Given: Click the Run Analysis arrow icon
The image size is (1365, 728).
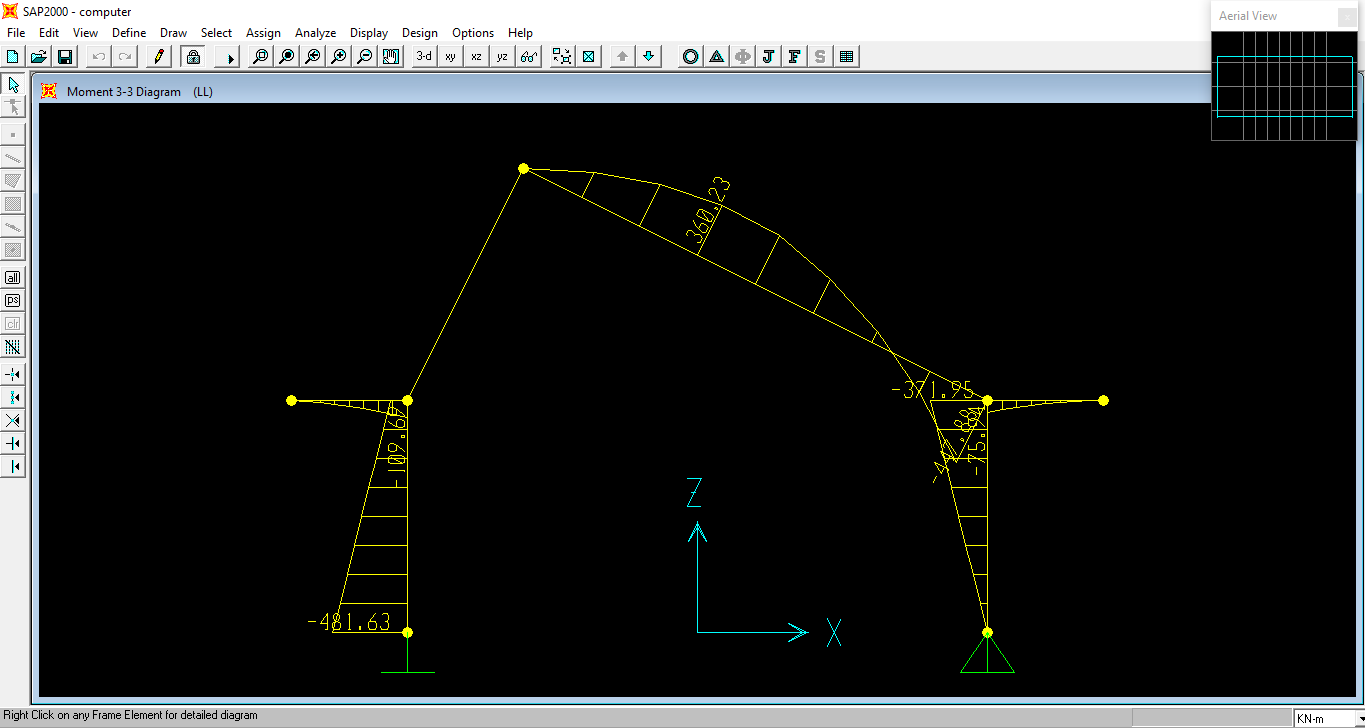Looking at the screenshot, I should pos(227,56).
